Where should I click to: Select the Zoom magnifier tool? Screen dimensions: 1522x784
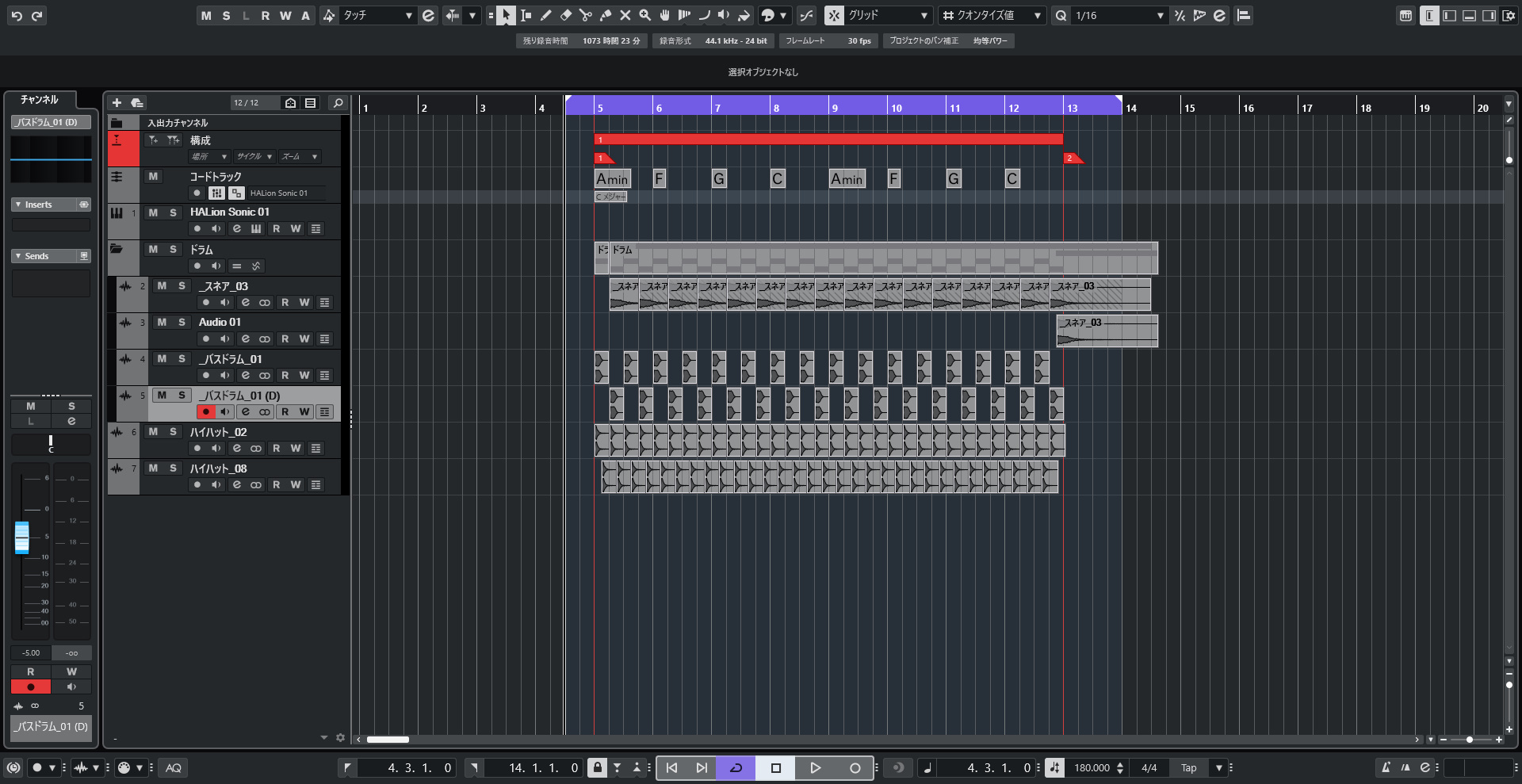[645, 15]
